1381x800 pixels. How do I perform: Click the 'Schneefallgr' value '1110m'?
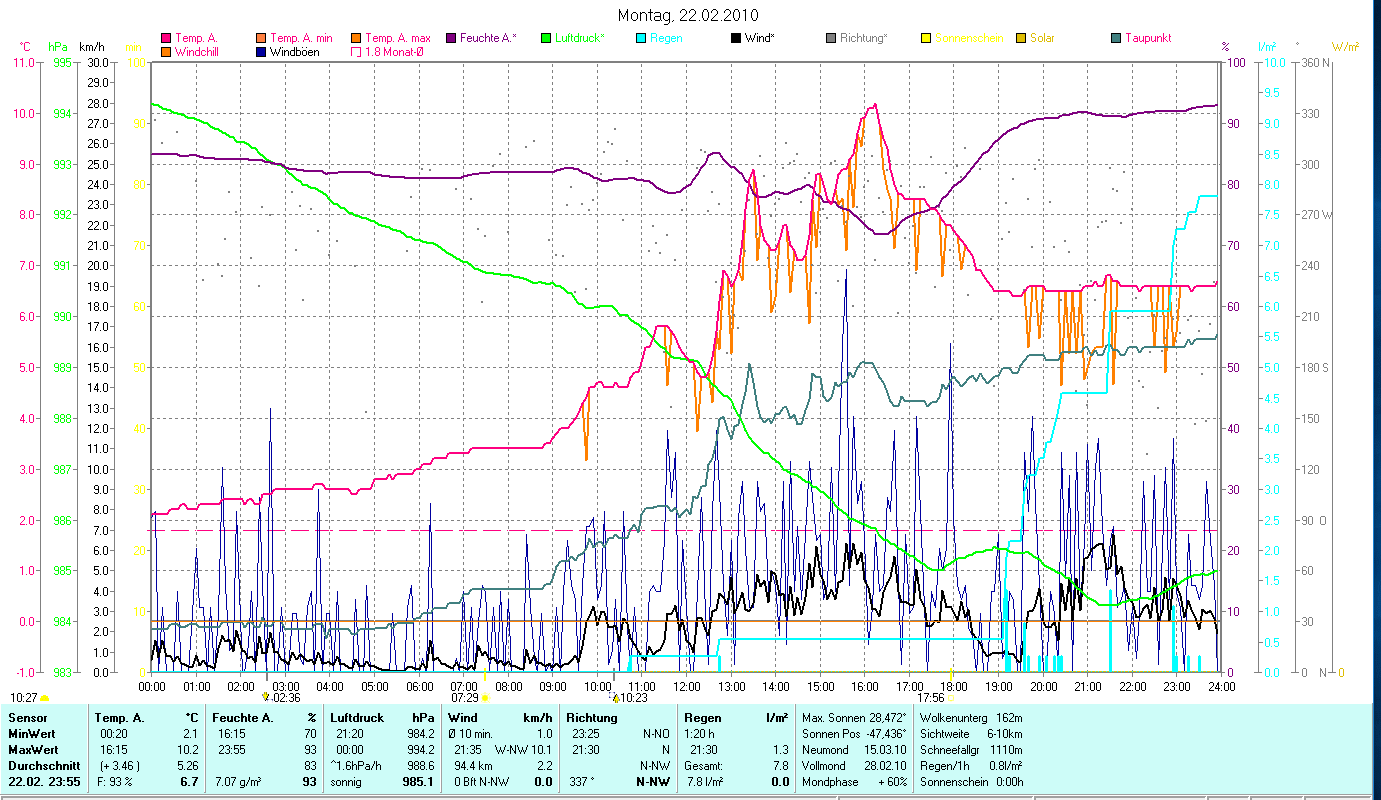coord(1006,749)
